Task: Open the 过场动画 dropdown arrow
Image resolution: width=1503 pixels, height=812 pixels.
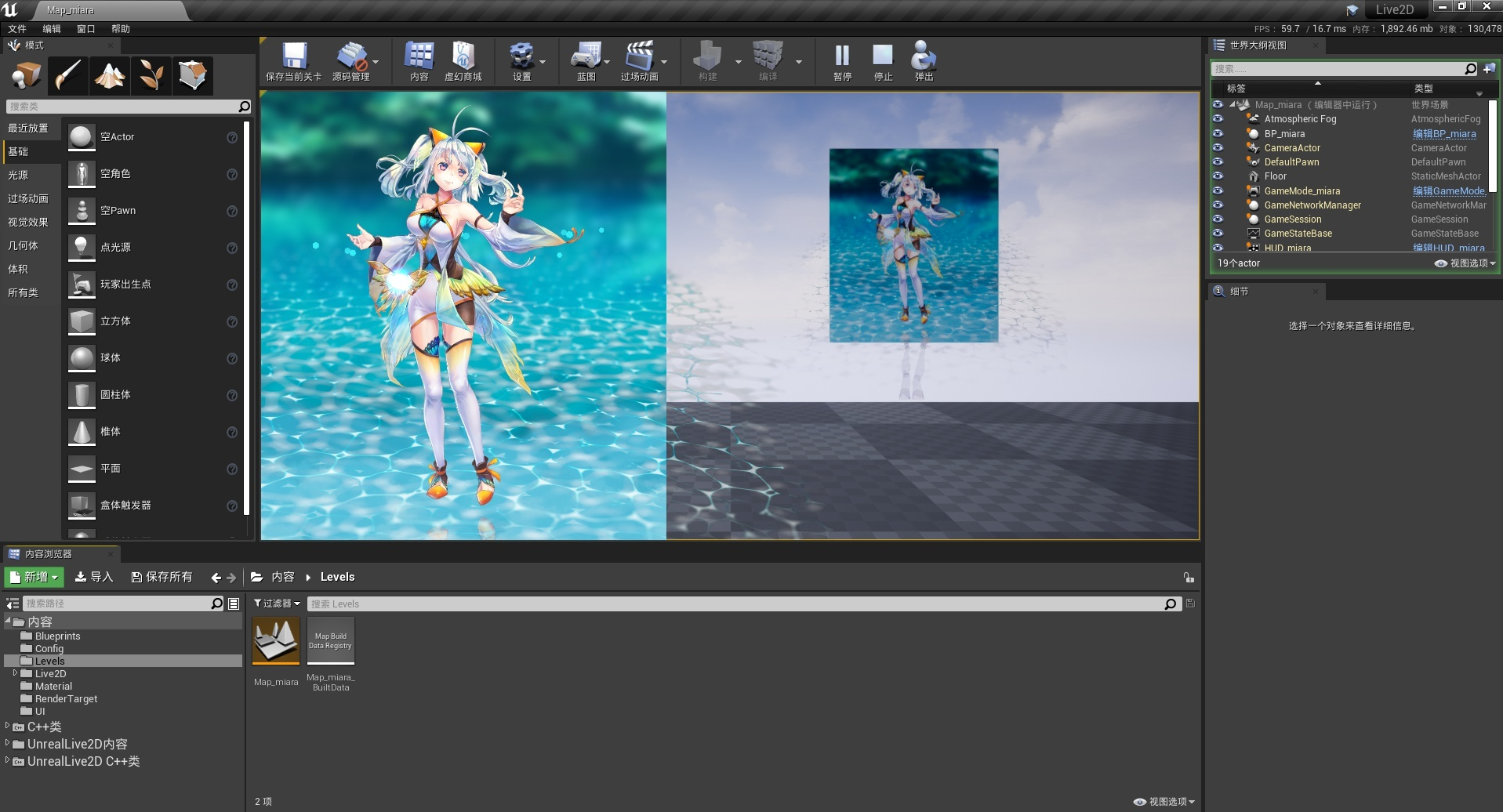Action: (x=664, y=61)
